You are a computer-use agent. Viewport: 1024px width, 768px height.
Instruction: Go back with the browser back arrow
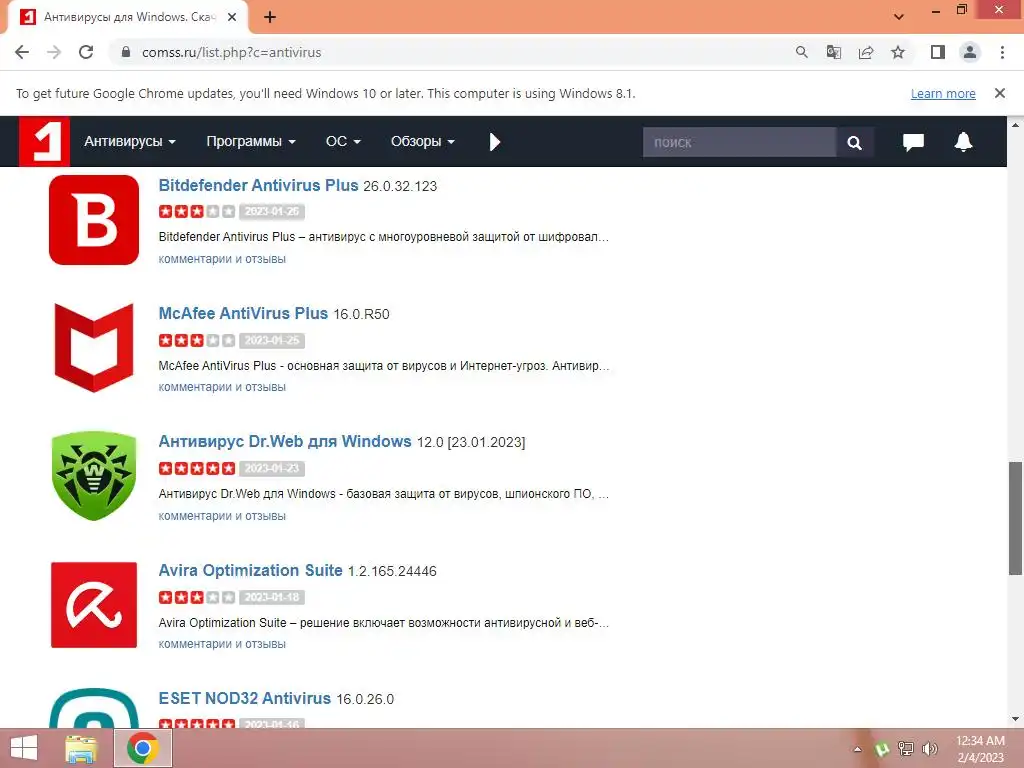point(22,52)
